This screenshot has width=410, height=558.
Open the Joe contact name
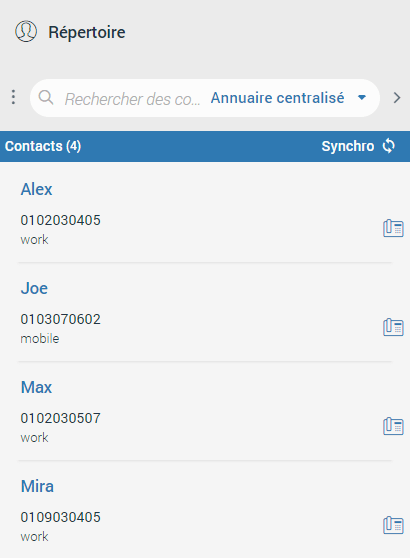pyautogui.click(x=34, y=288)
